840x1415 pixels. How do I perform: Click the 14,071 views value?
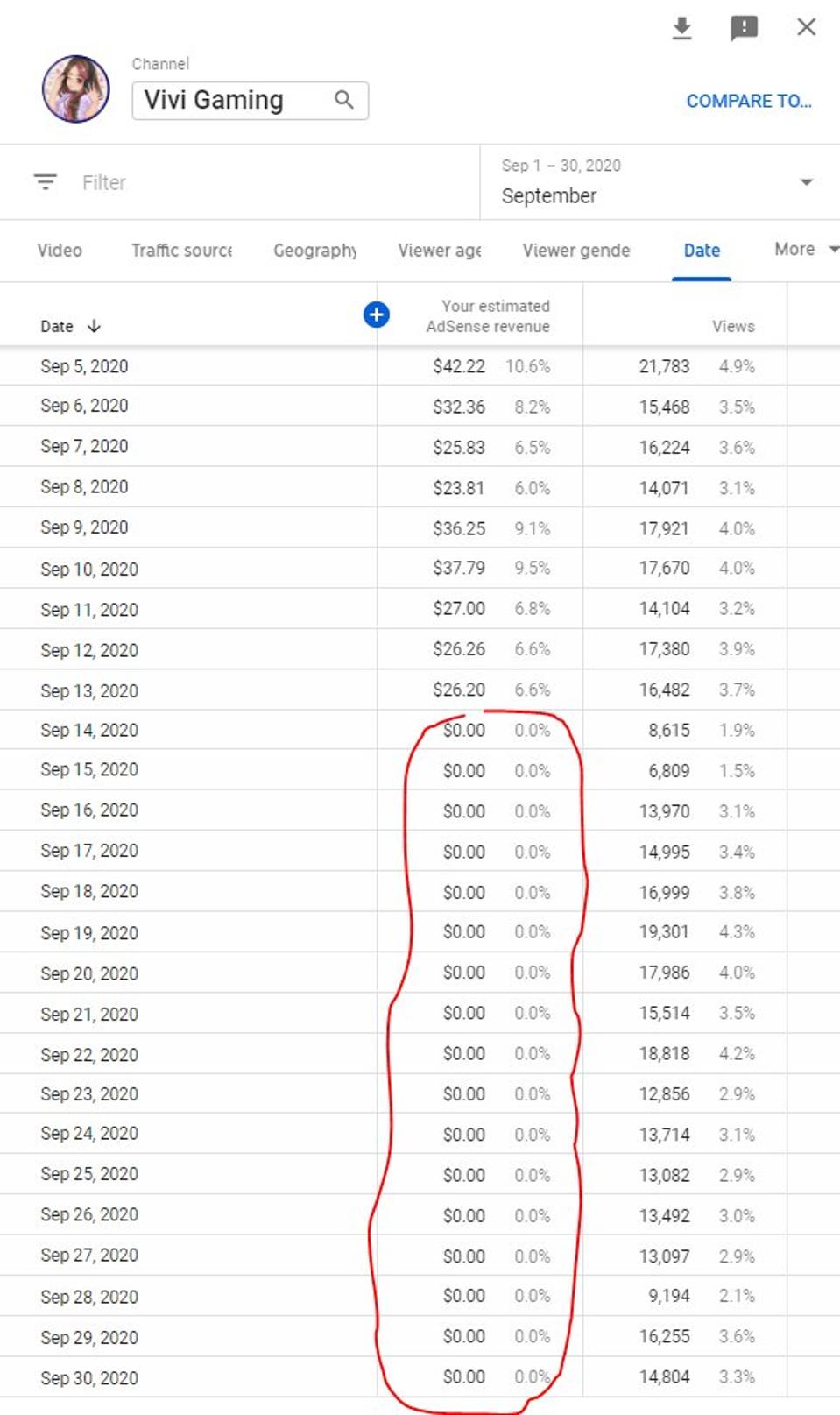[664, 488]
